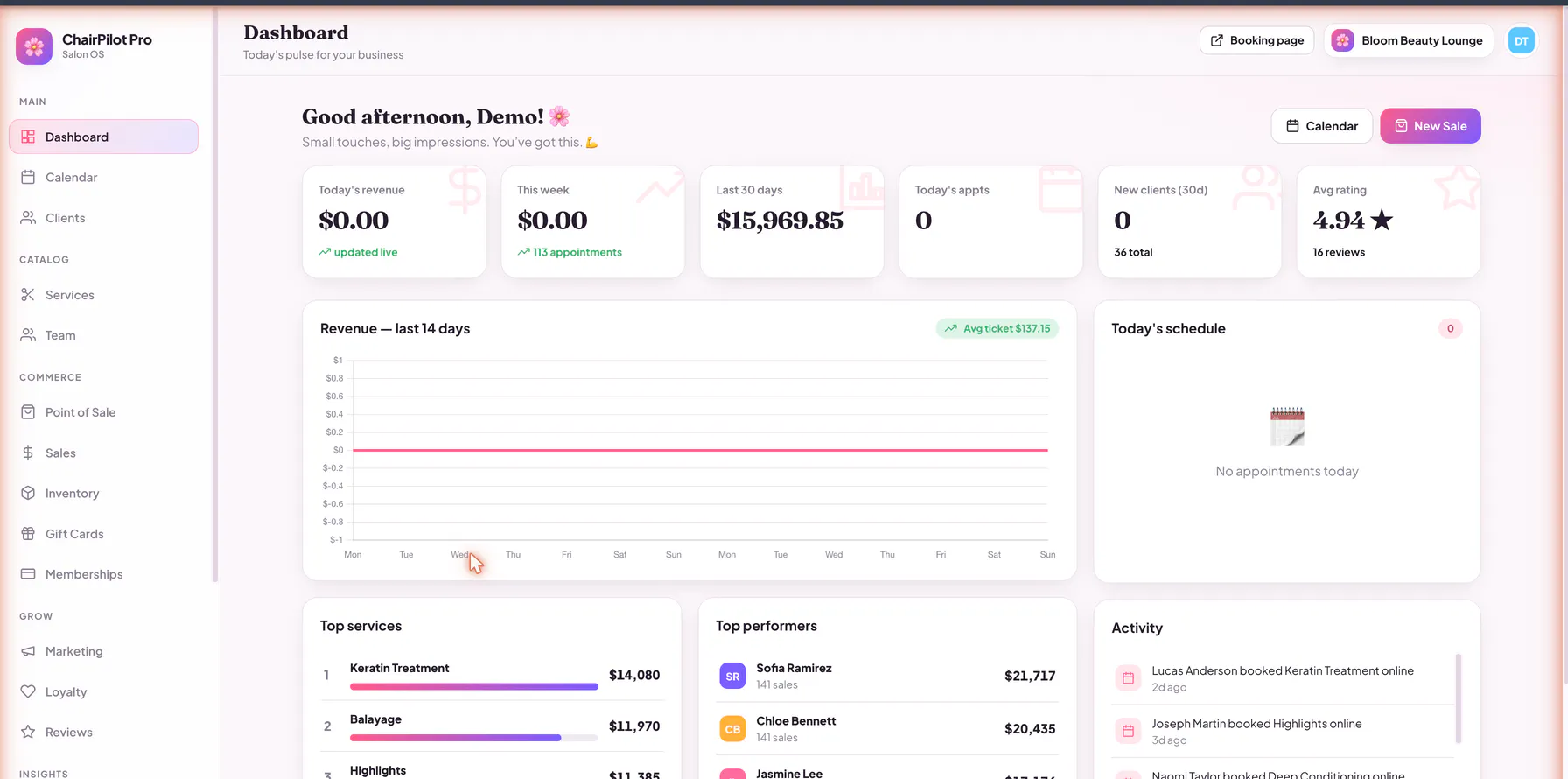Open the Reviews page

[103, 732]
